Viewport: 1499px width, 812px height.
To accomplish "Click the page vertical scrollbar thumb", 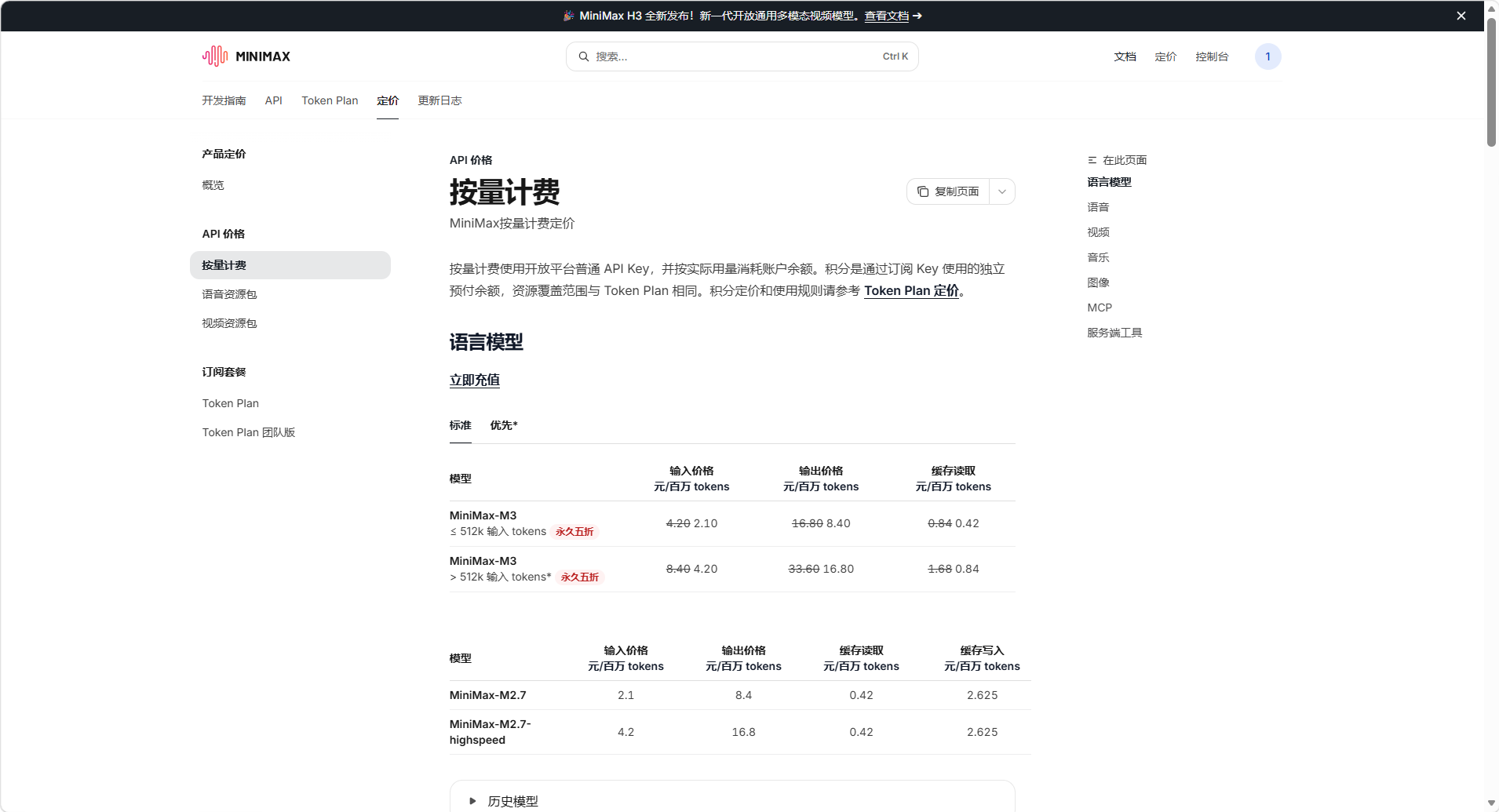I will [x=1491, y=82].
